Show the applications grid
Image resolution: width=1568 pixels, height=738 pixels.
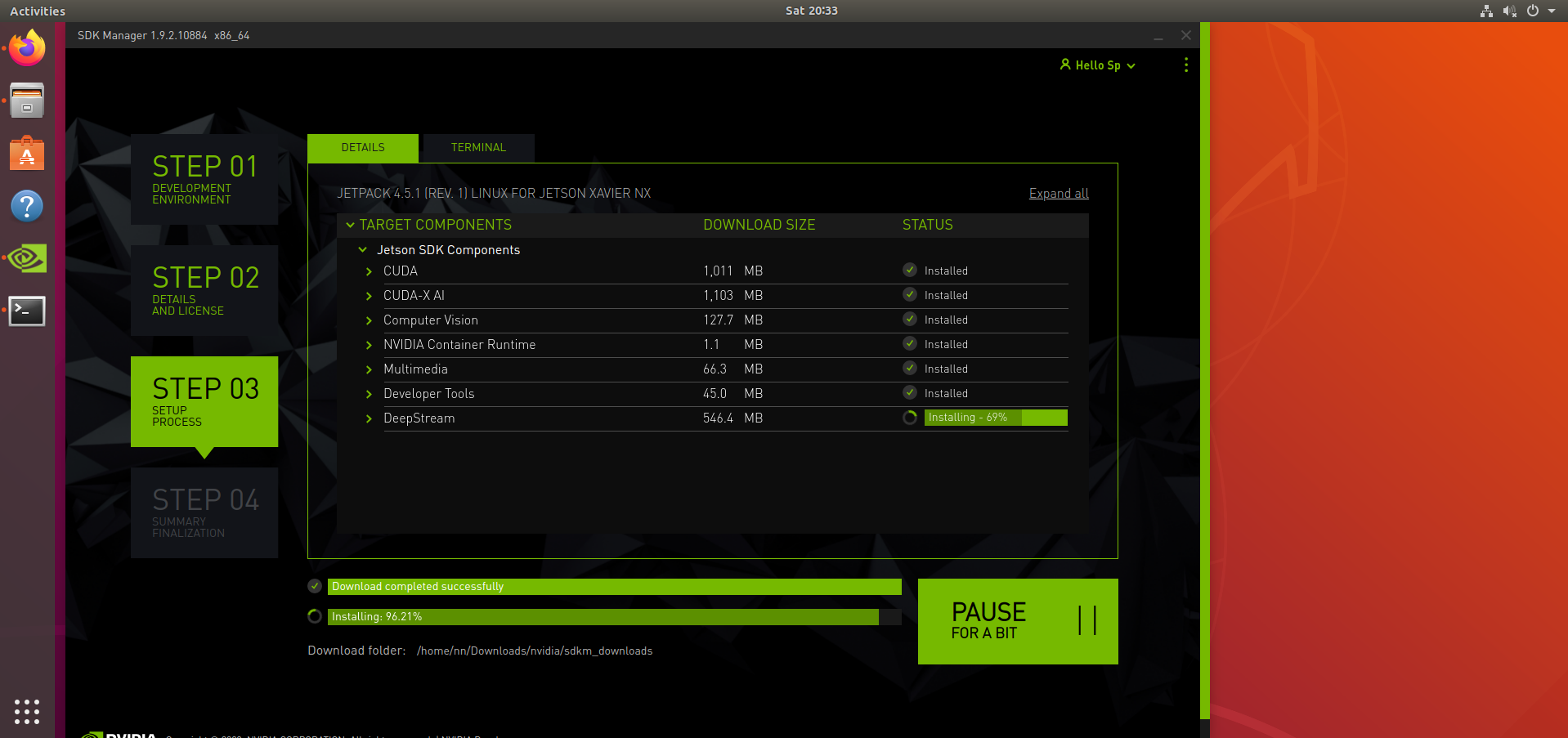pyautogui.click(x=27, y=711)
